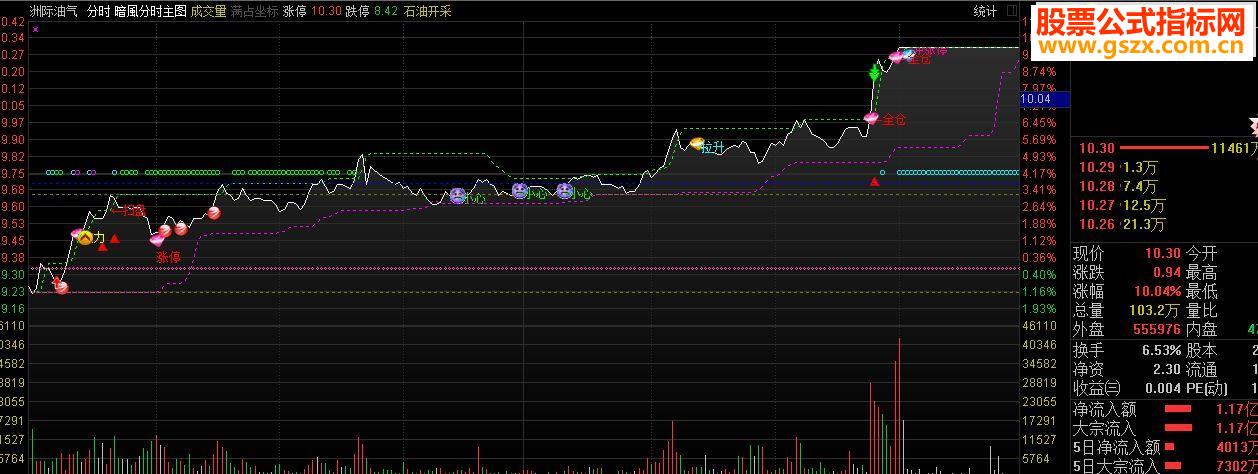The width and height of the screenshot is (1258, 474).
Task: Click the 8.74% label on right axis
Action: tap(1041, 72)
